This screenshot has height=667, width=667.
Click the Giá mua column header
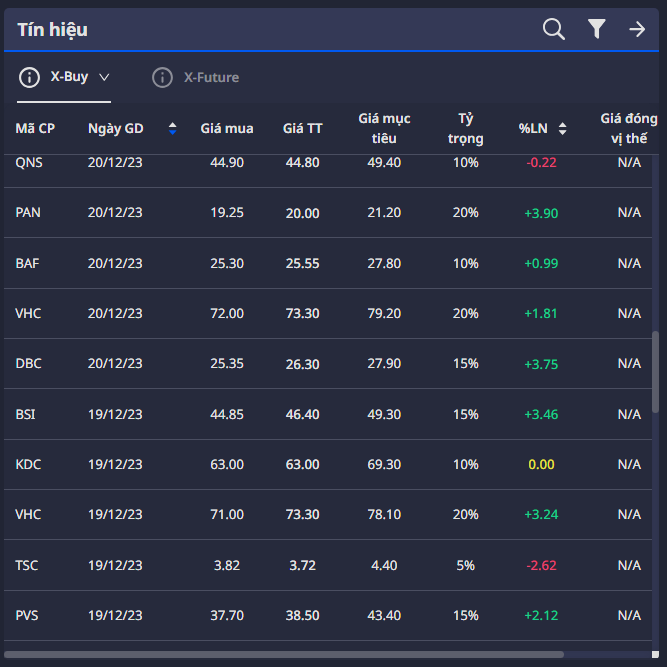(x=226, y=128)
